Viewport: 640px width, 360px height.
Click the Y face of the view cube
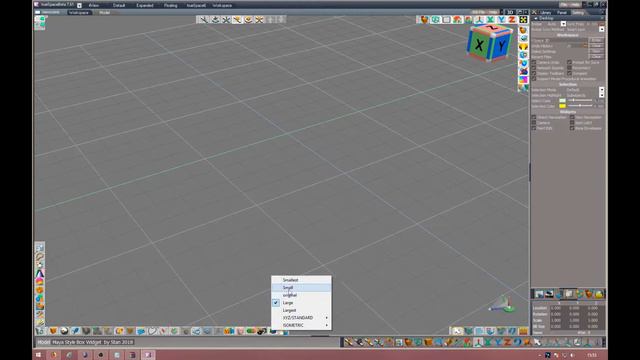tap(502, 45)
